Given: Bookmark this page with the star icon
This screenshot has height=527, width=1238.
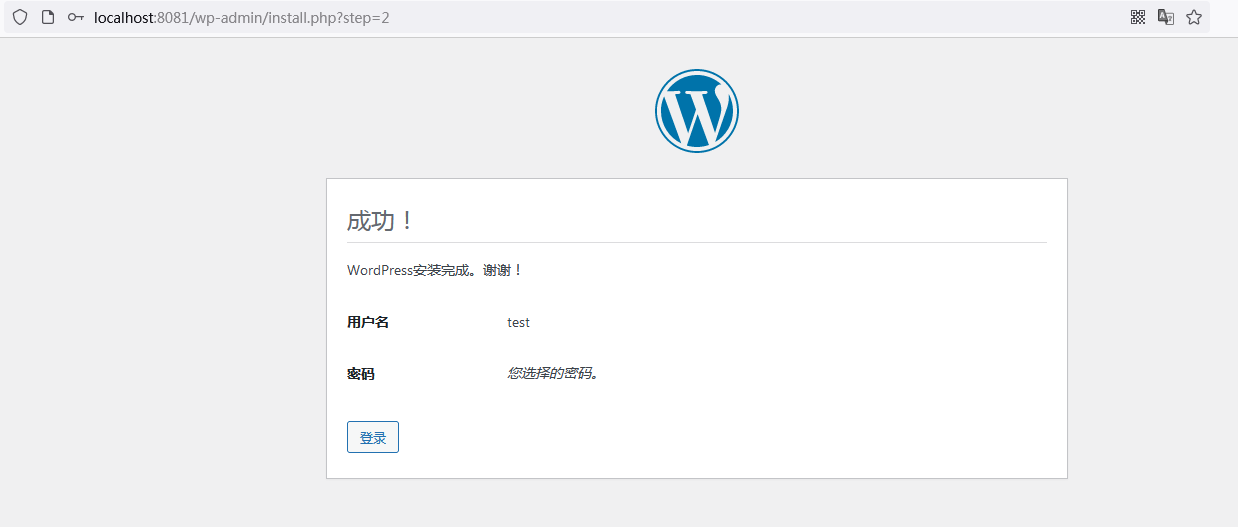Looking at the screenshot, I should [x=1194, y=17].
